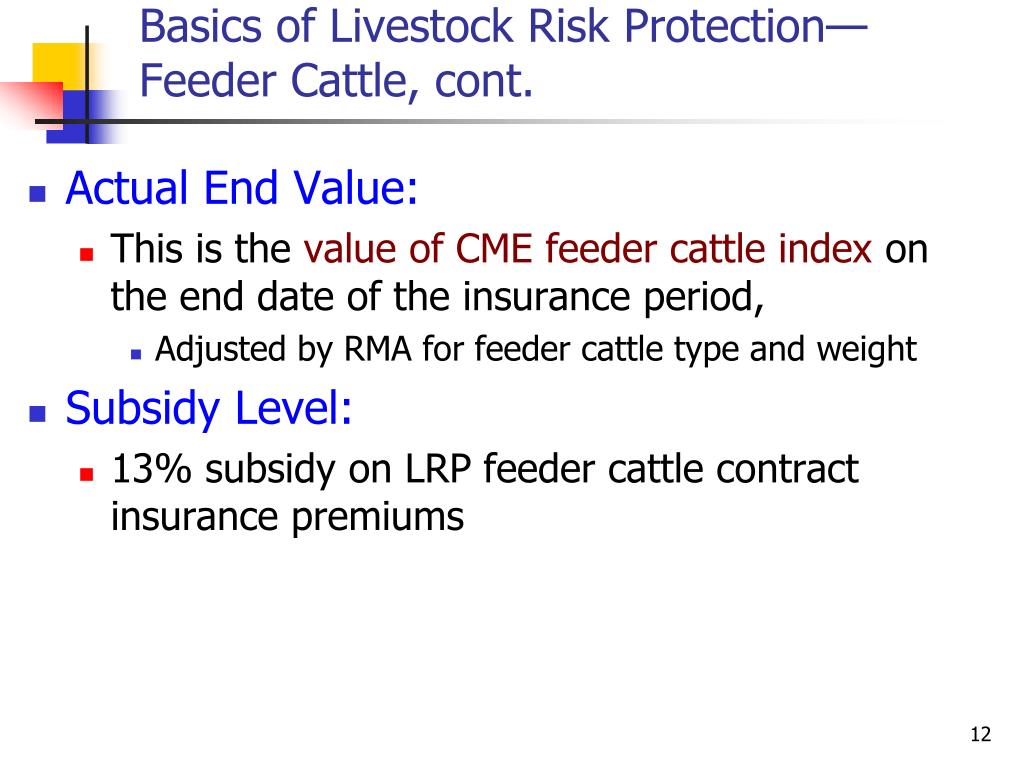Click the red bullet before '13% subsidy'
This screenshot has width=1024, height=768.
[x=87, y=474]
